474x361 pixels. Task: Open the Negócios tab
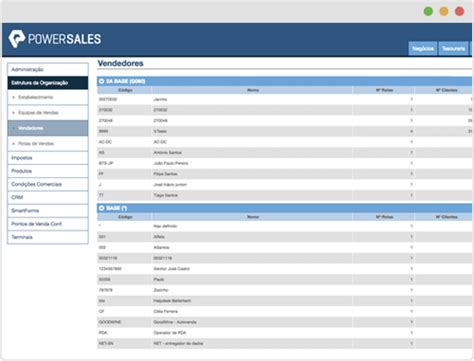[x=423, y=49]
